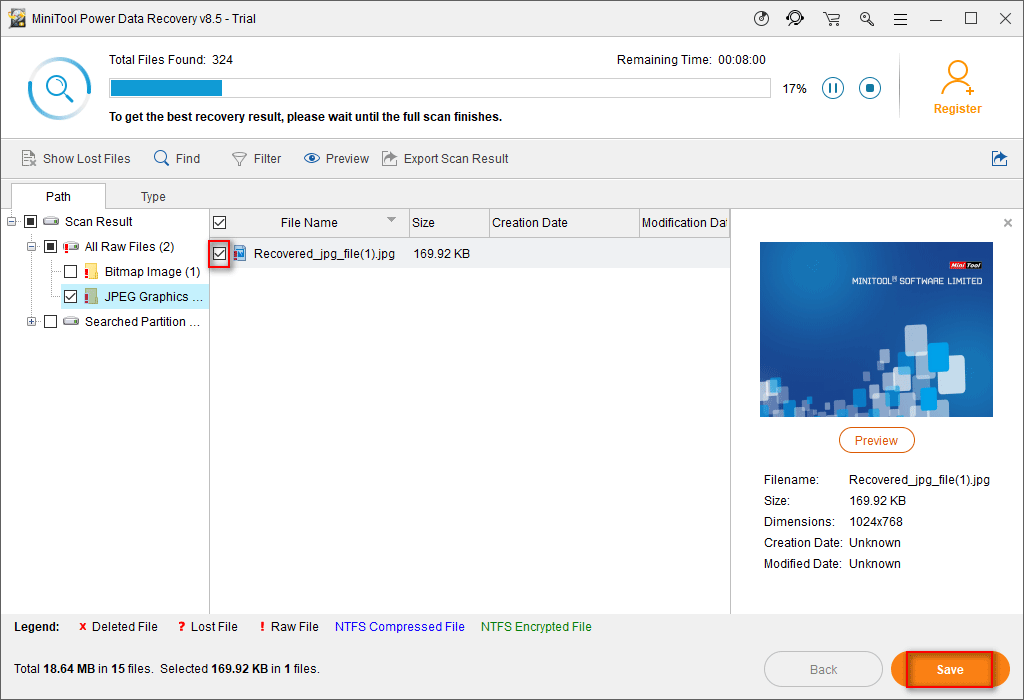1024x700 pixels.
Task: Click the MiniTool app icon in title bar
Action: pos(17,18)
